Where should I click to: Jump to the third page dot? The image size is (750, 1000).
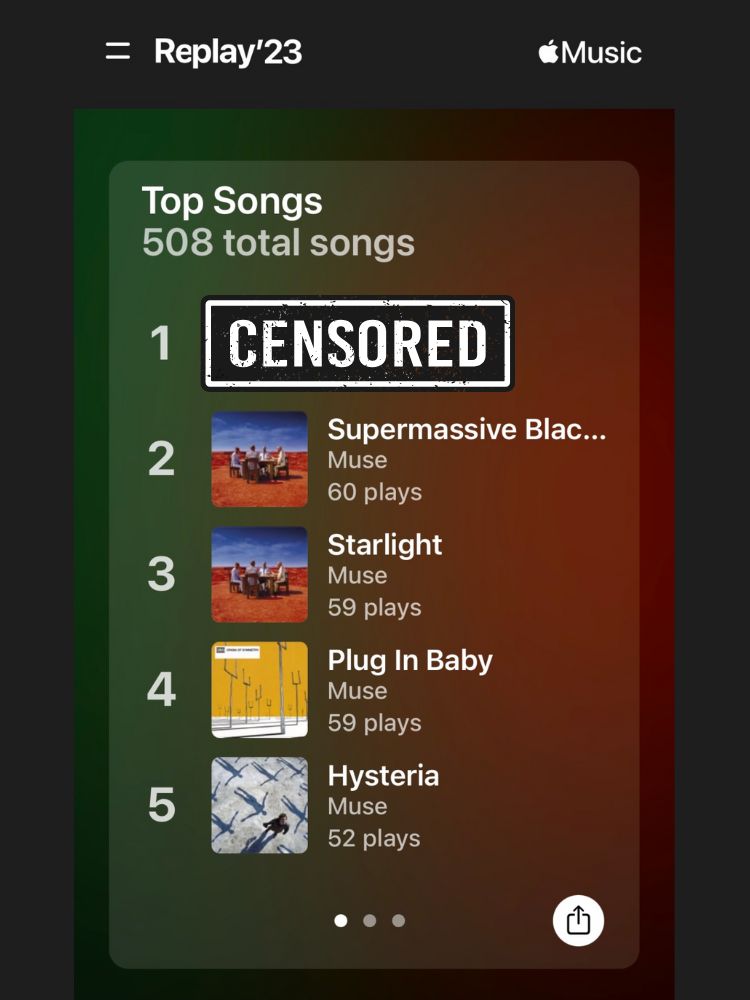[x=399, y=920]
